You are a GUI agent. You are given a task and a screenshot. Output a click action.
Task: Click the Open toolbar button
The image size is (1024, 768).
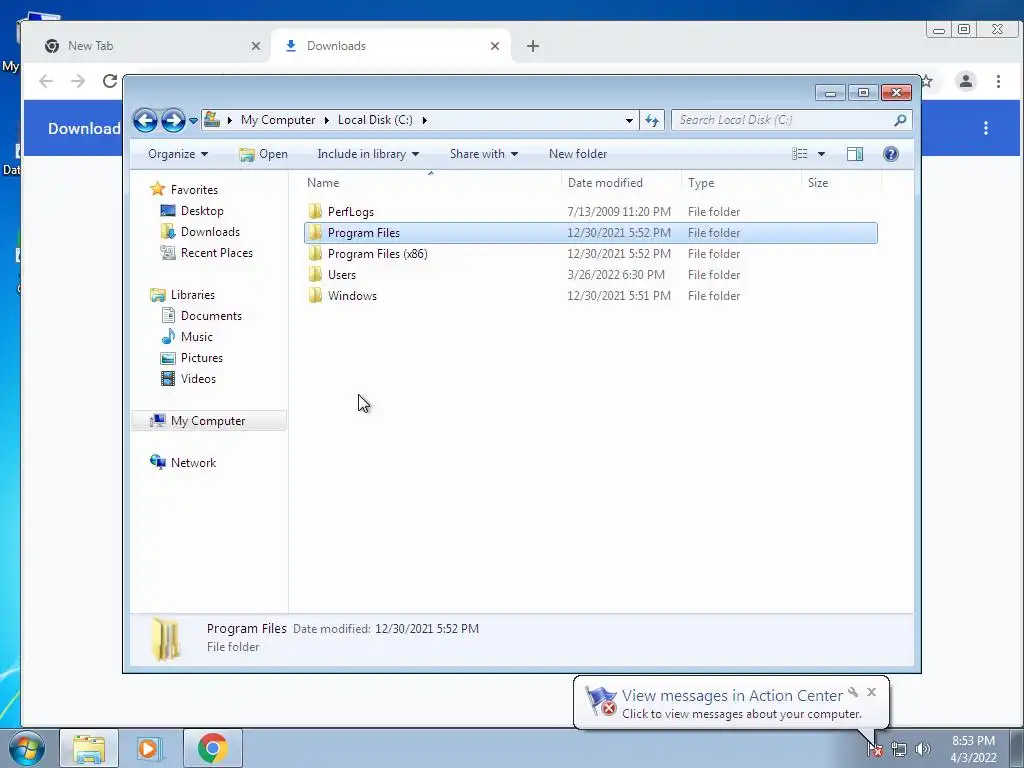click(264, 154)
